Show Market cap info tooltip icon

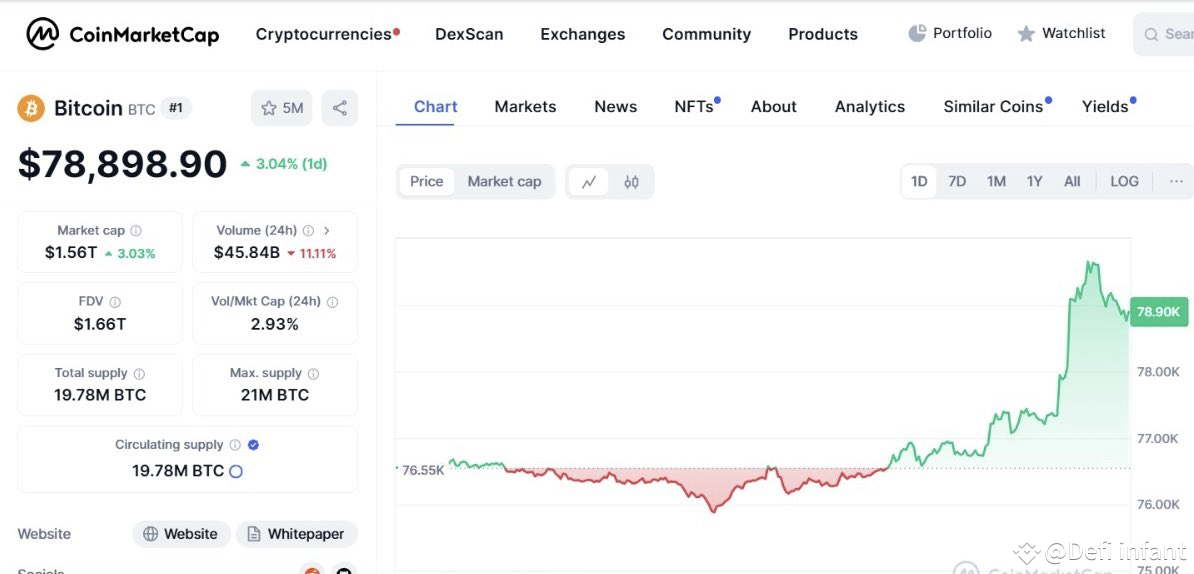click(x=136, y=231)
